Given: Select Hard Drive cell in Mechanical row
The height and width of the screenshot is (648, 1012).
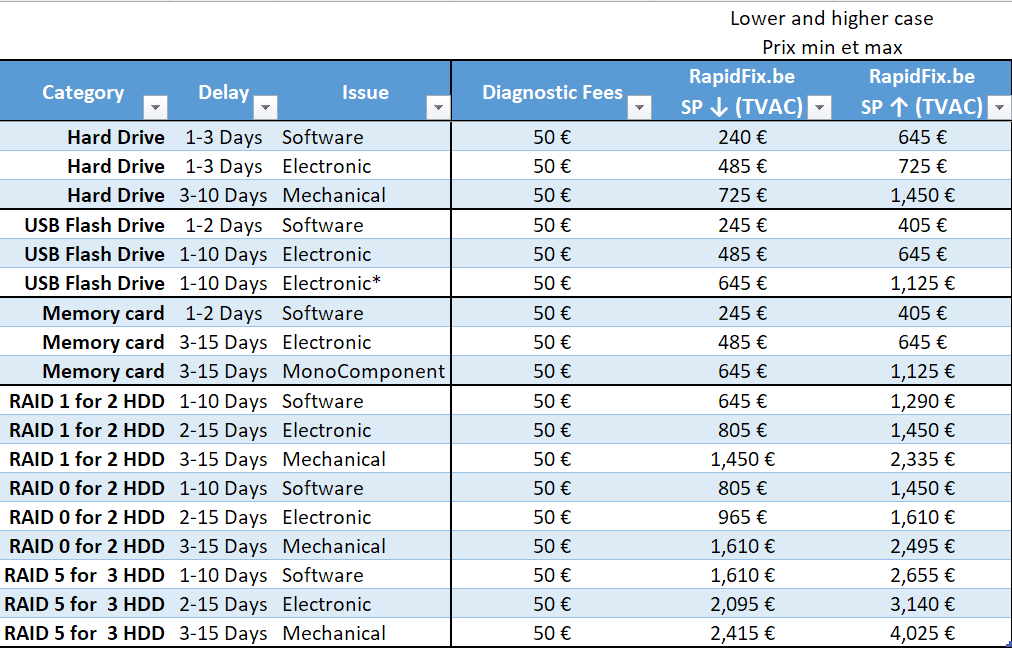Looking at the screenshot, I should (115, 195).
